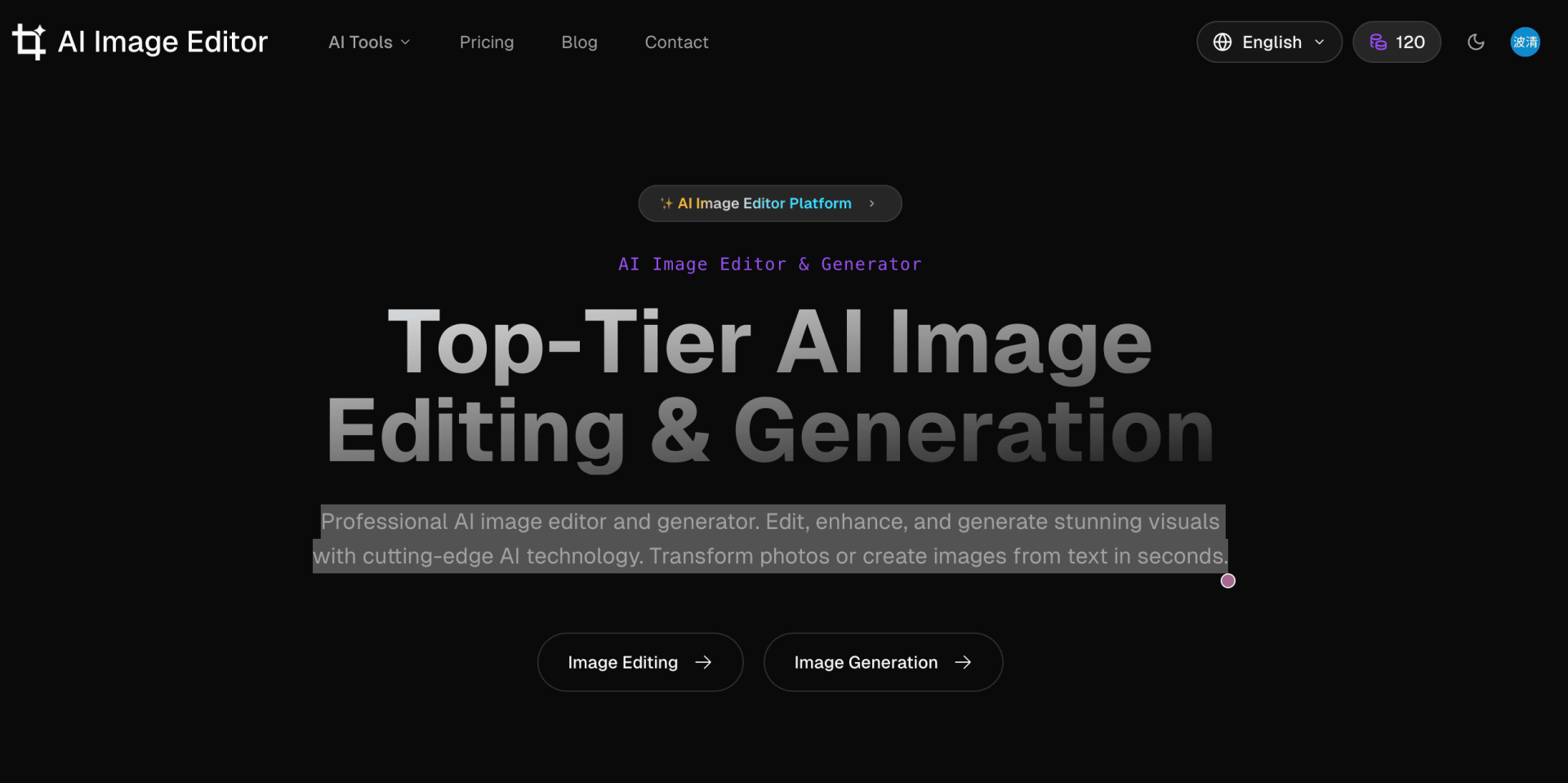Image resolution: width=1568 pixels, height=783 pixels.
Task: Click the chevron on the Platform badge
Action: (x=872, y=203)
